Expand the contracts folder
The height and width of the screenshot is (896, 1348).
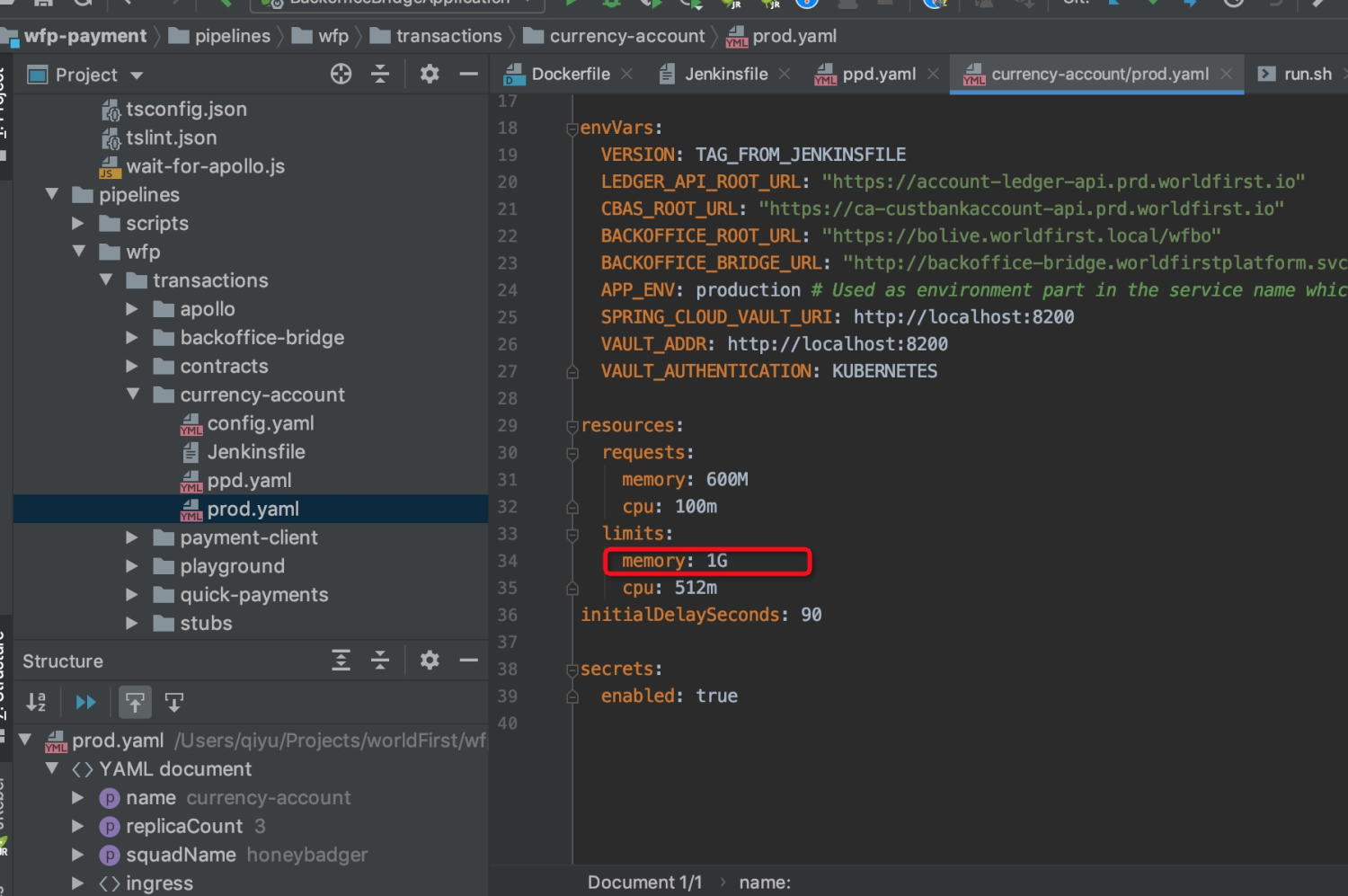[132, 366]
